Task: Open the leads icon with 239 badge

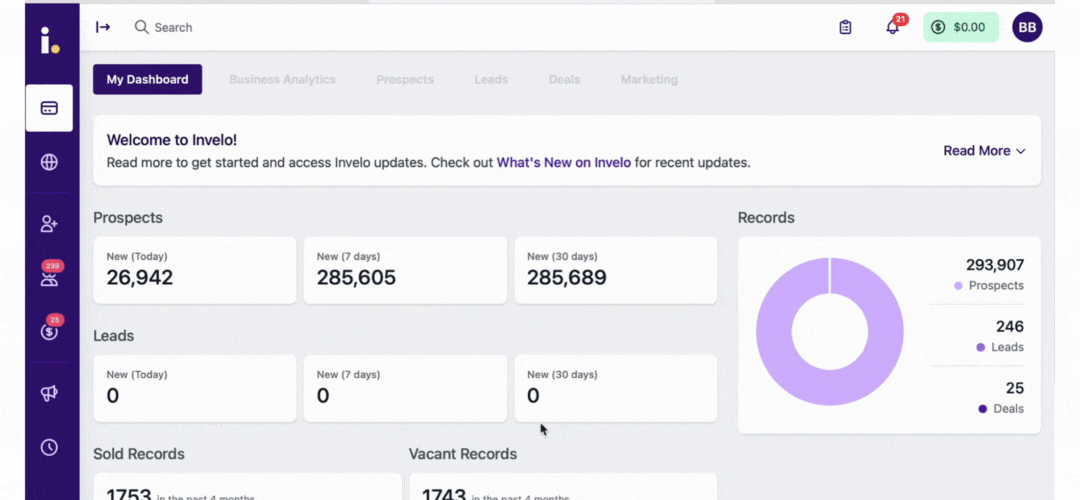Action: (50, 275)
